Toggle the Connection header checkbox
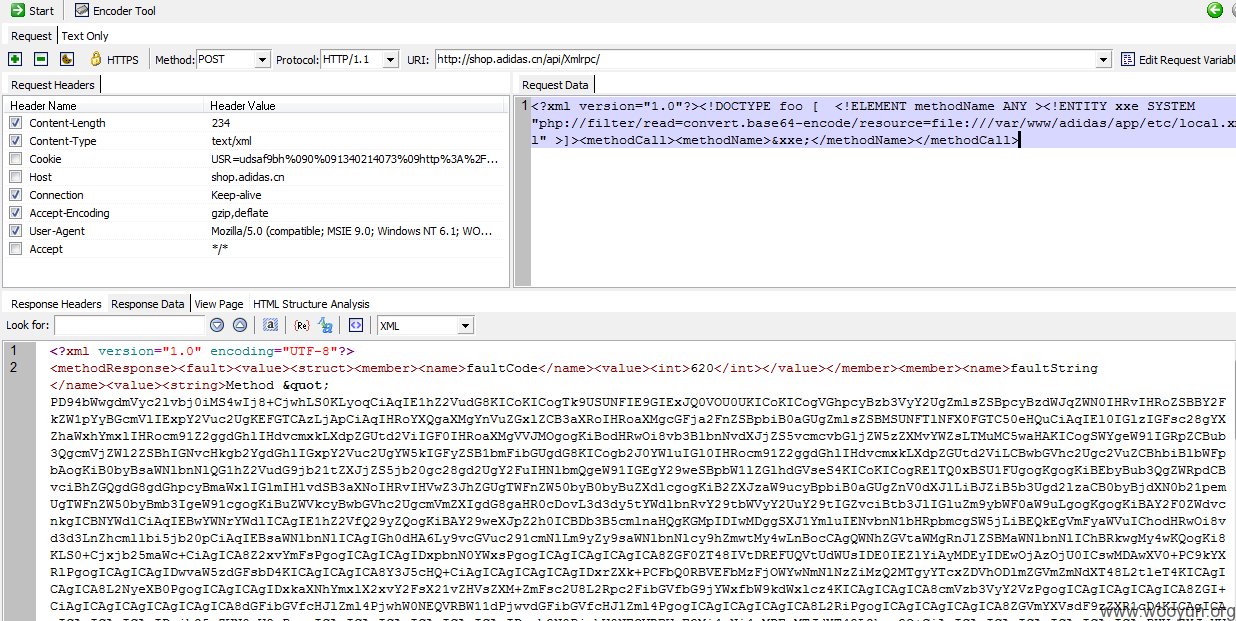The image size is (1236, 621). 15,195
